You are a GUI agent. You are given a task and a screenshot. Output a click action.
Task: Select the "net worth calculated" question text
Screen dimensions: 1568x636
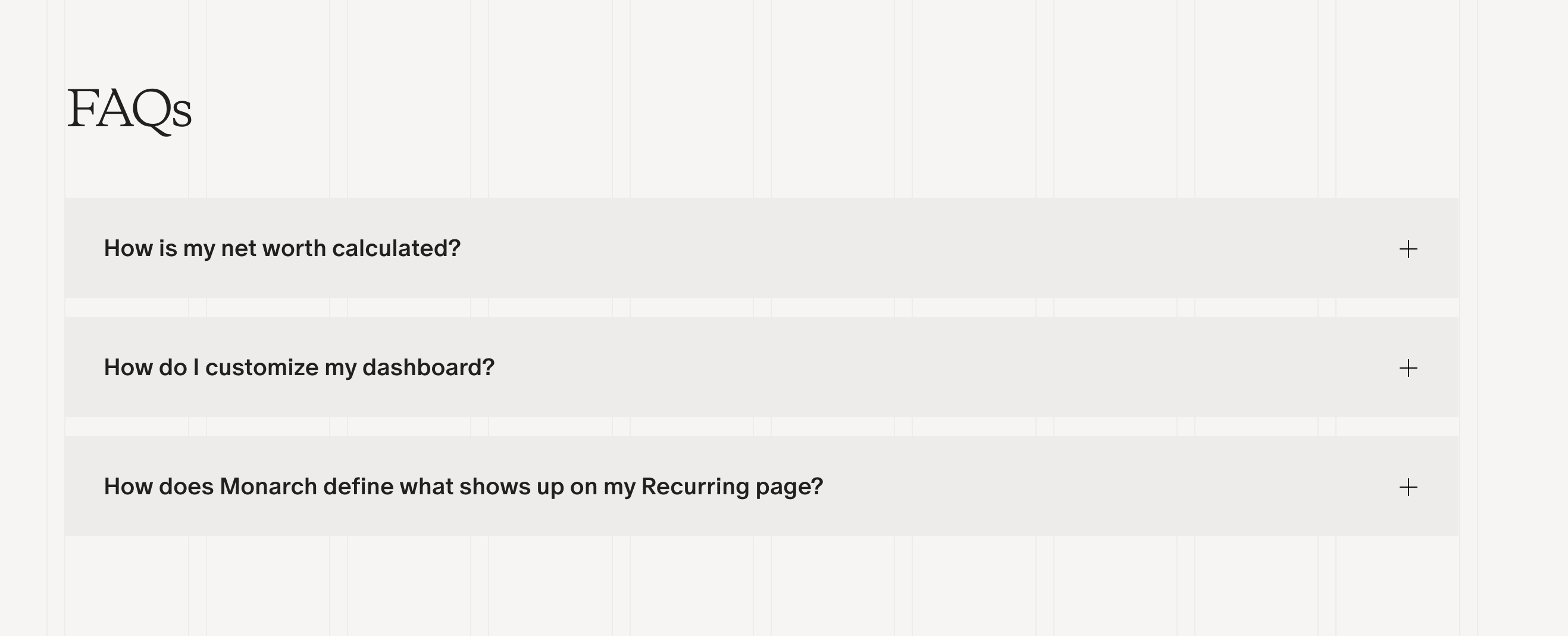coord(282,248)
